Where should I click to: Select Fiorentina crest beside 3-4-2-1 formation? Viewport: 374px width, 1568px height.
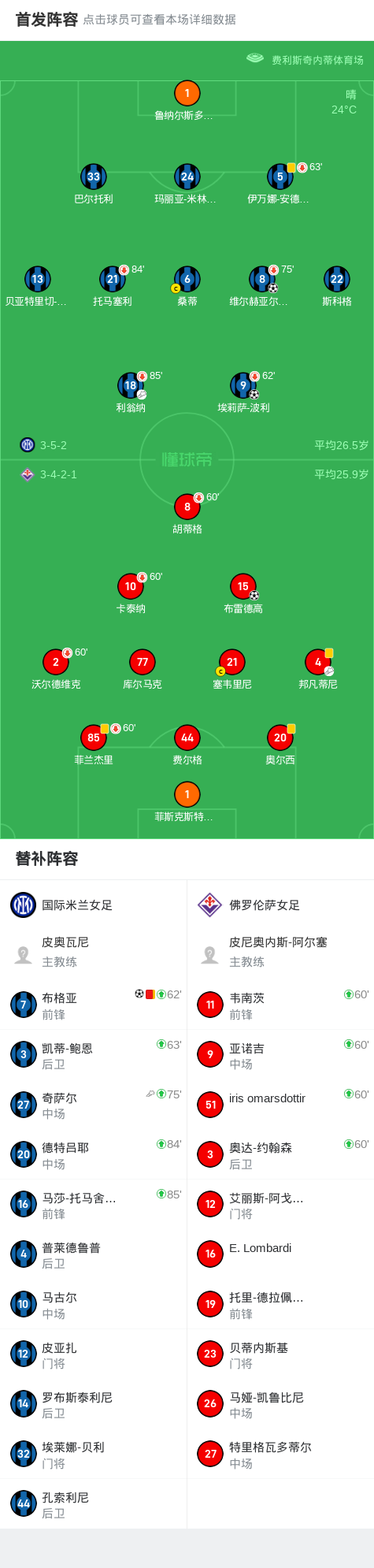click(x=28, y=474)
